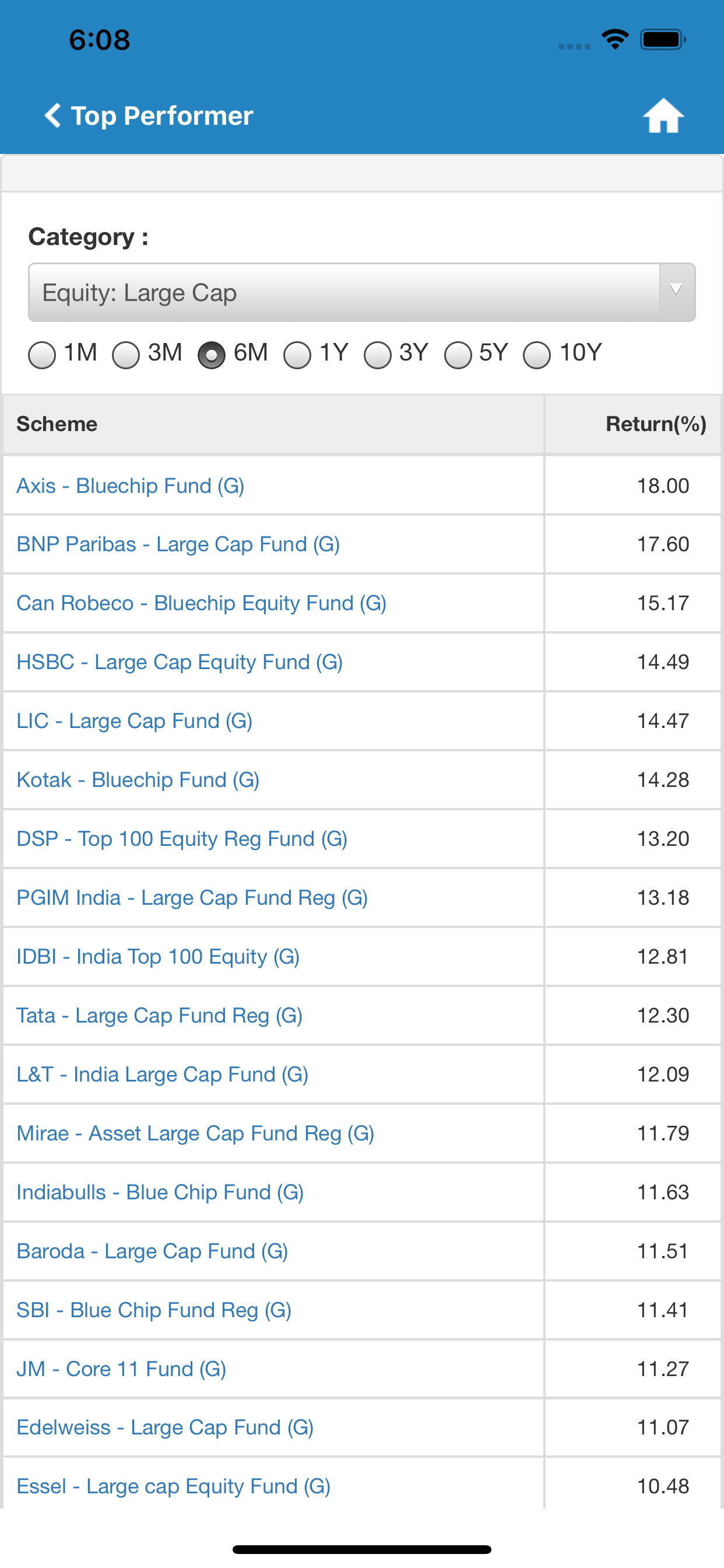Image resolution: width=724 pixels, height=1568 pixels.
Task: Switch to the 3Y return period
Action: pyautogui.click(x=377, y=355)
